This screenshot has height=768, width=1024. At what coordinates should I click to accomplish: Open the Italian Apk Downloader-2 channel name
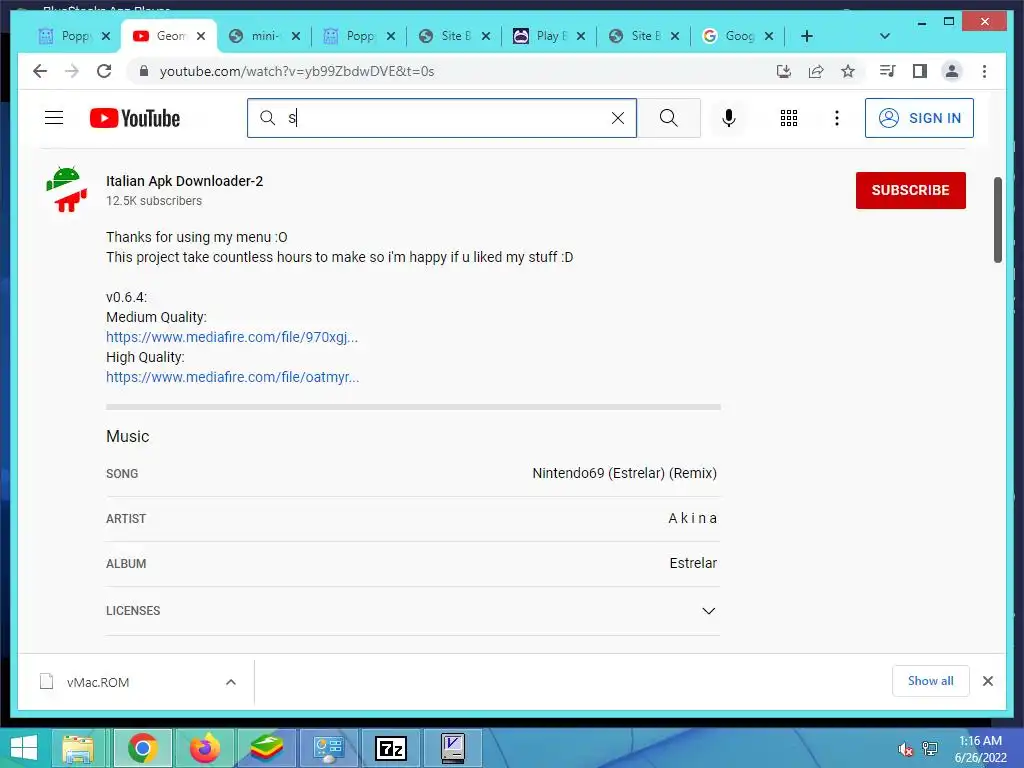point(184,181)
